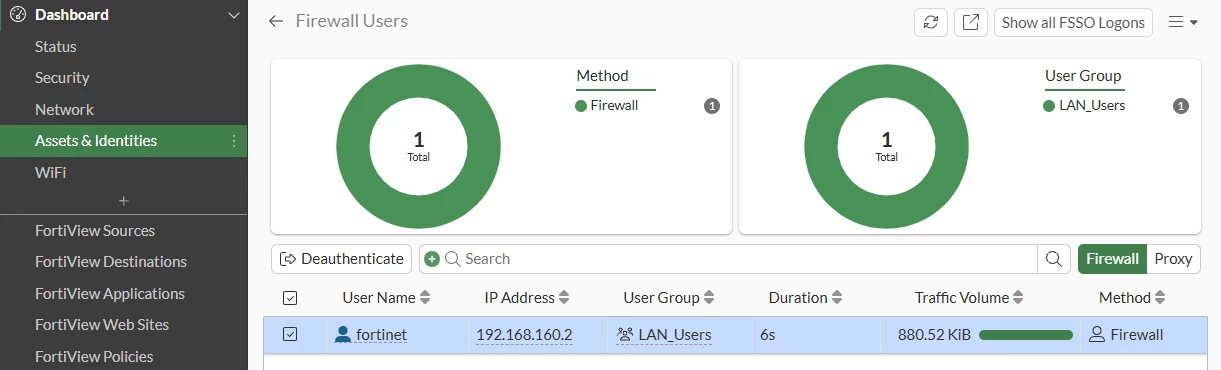Click the Firewall Users title
The width and height of the screenshot is (1221, 370).
pyautogui.click(x=352, y=21)
